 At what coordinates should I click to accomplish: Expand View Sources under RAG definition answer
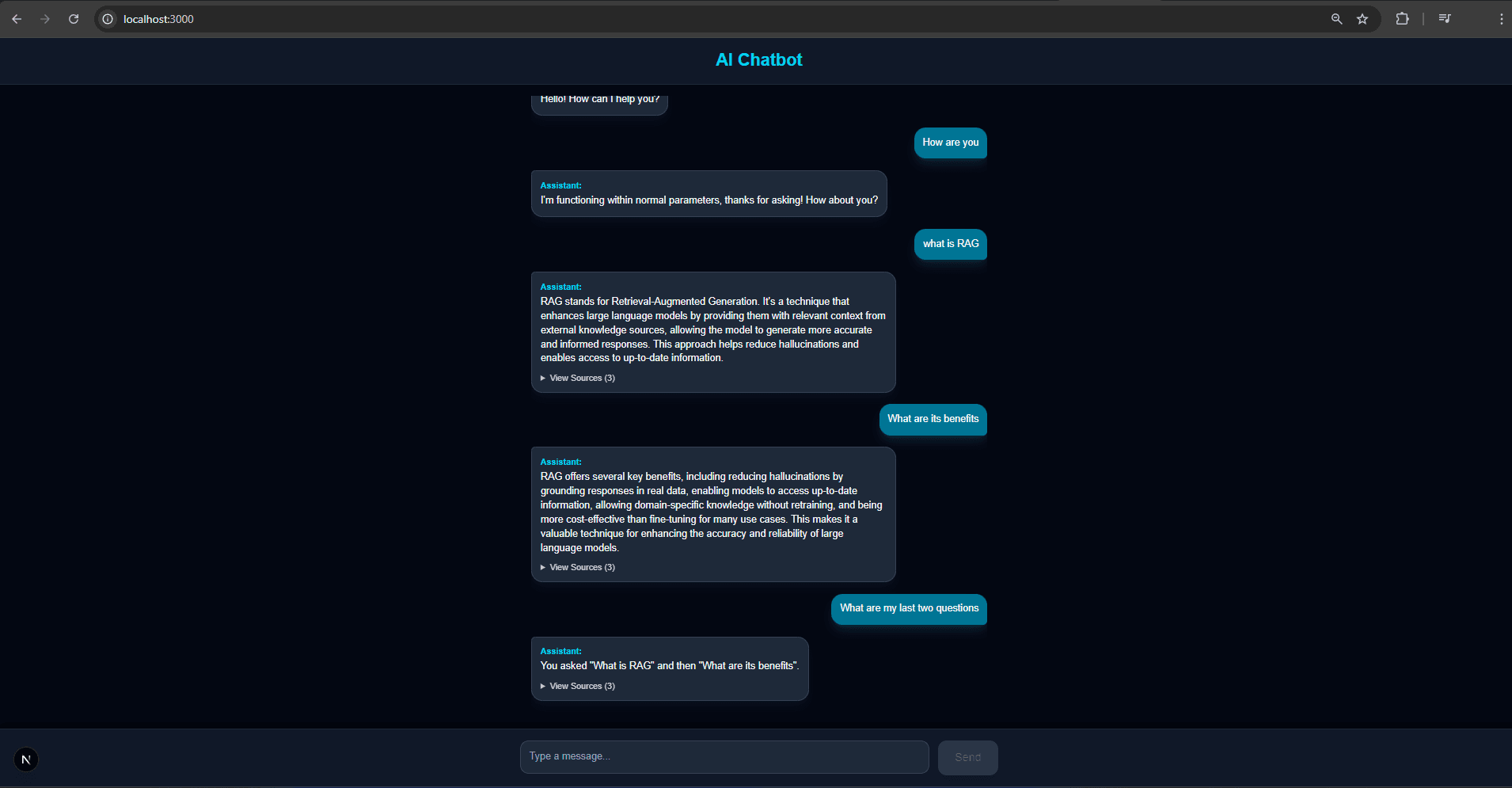pyautogui.click(x=578, y=379)
